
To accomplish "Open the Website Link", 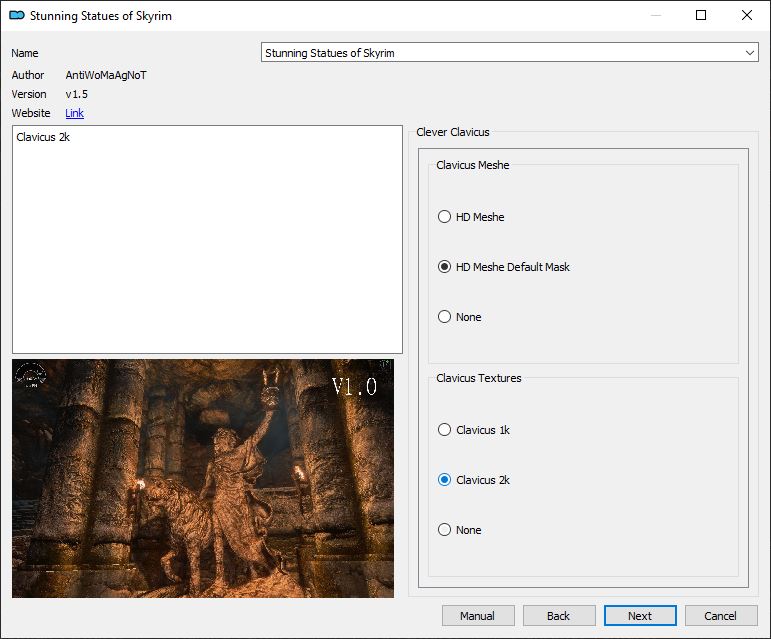I will click(x=74, y=113).
